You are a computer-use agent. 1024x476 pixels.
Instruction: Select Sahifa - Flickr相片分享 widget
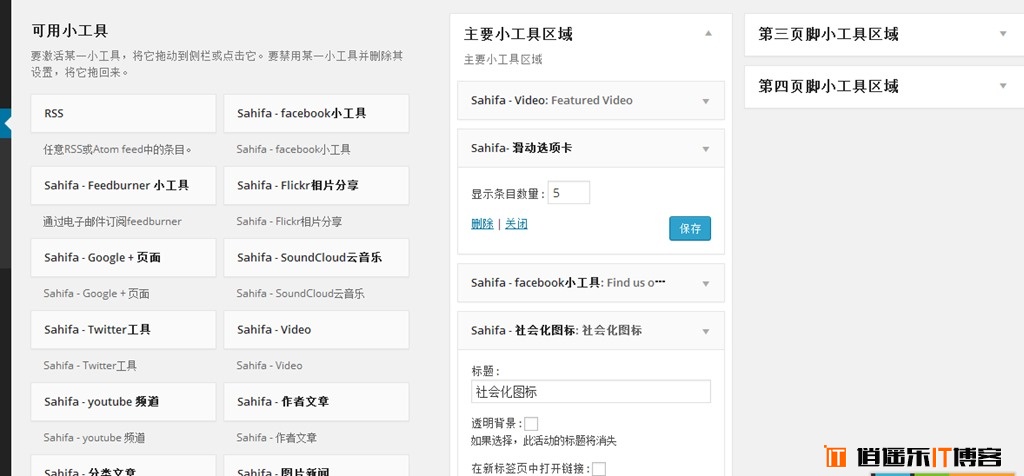(x=316, y=185)
